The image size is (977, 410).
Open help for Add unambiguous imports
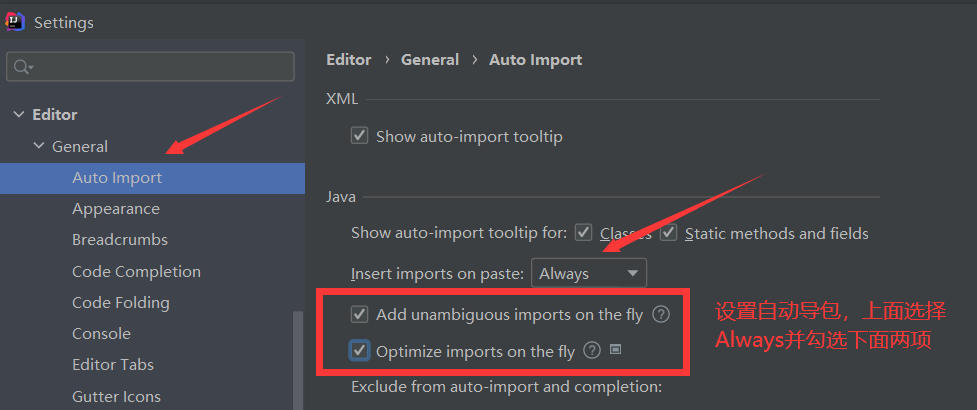pos(661,315)
